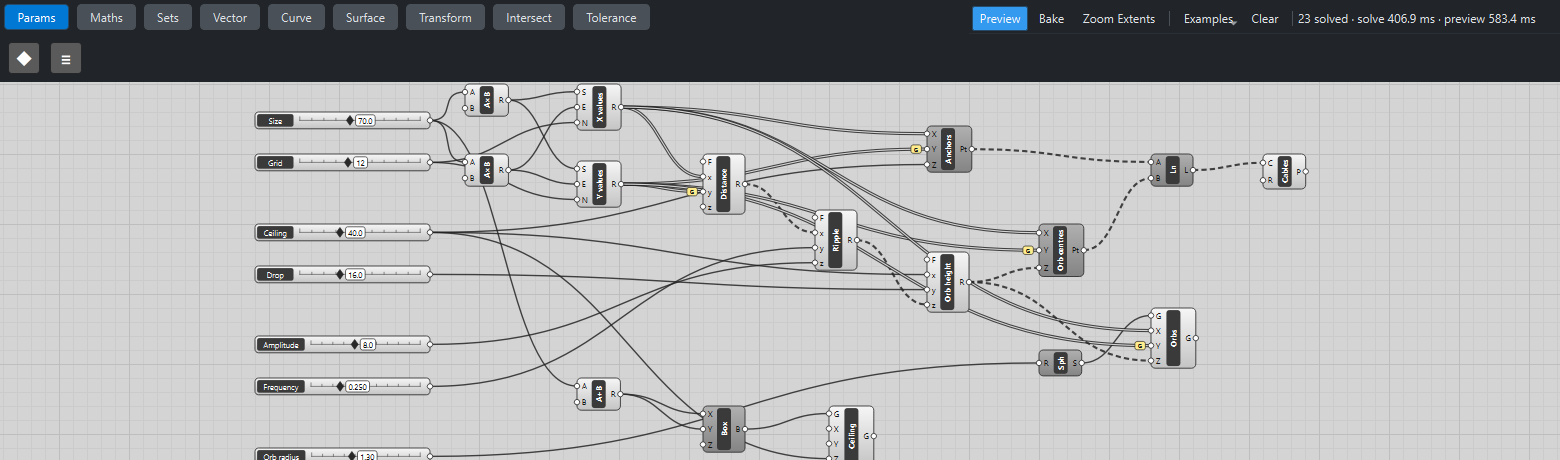This screenshot has width=1560, height=460.
Task: Select the Ripple expression node
Action: [x=836, y=240]
